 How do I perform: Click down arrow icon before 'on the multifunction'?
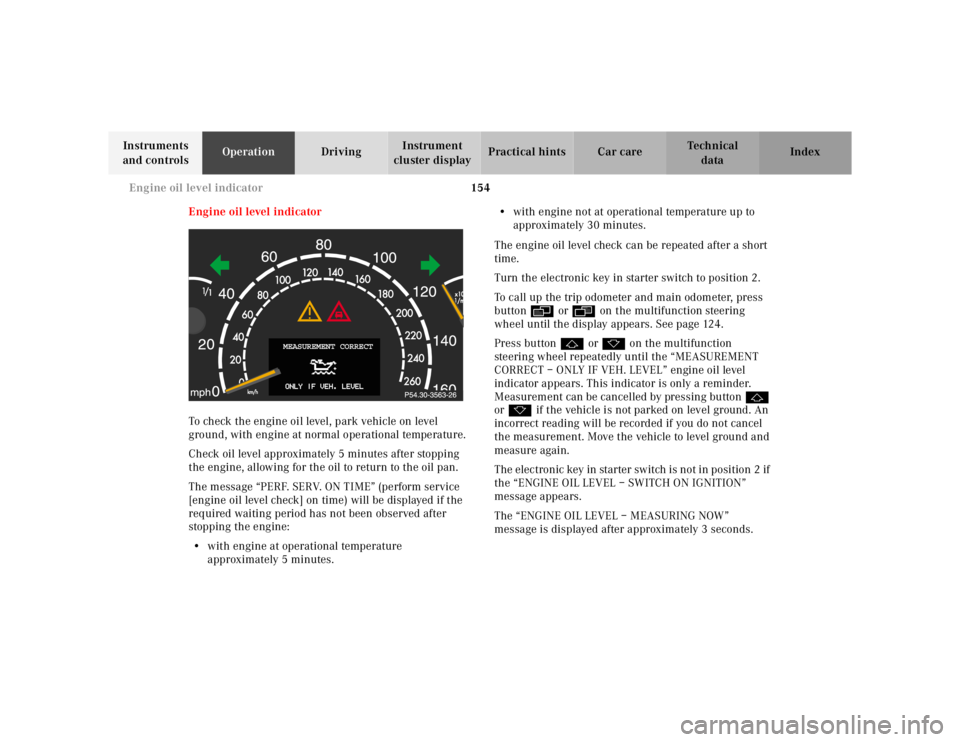(613, 344)
